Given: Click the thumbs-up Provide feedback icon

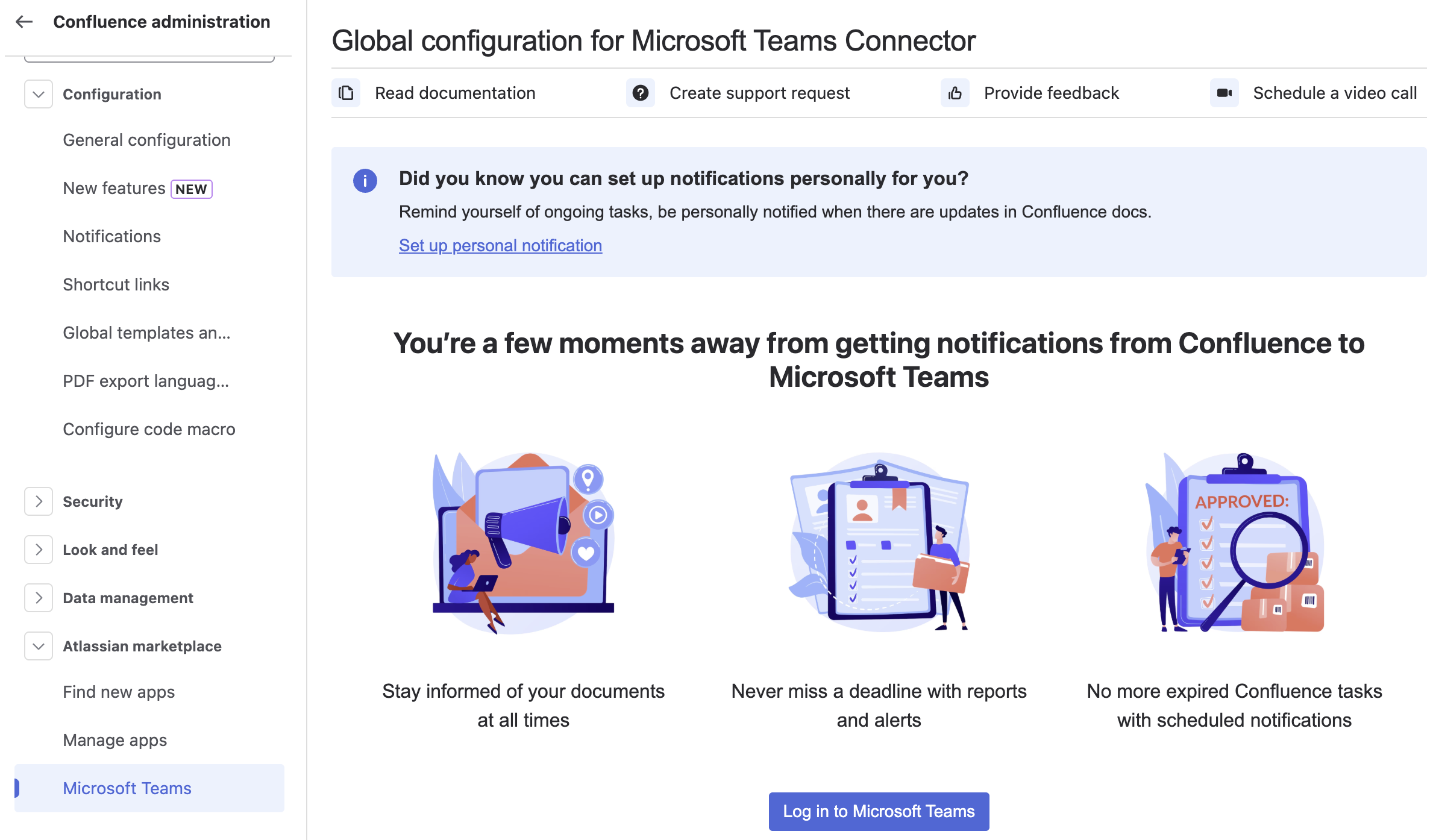Looking at the screenshot, I should [x=955, y=93].
